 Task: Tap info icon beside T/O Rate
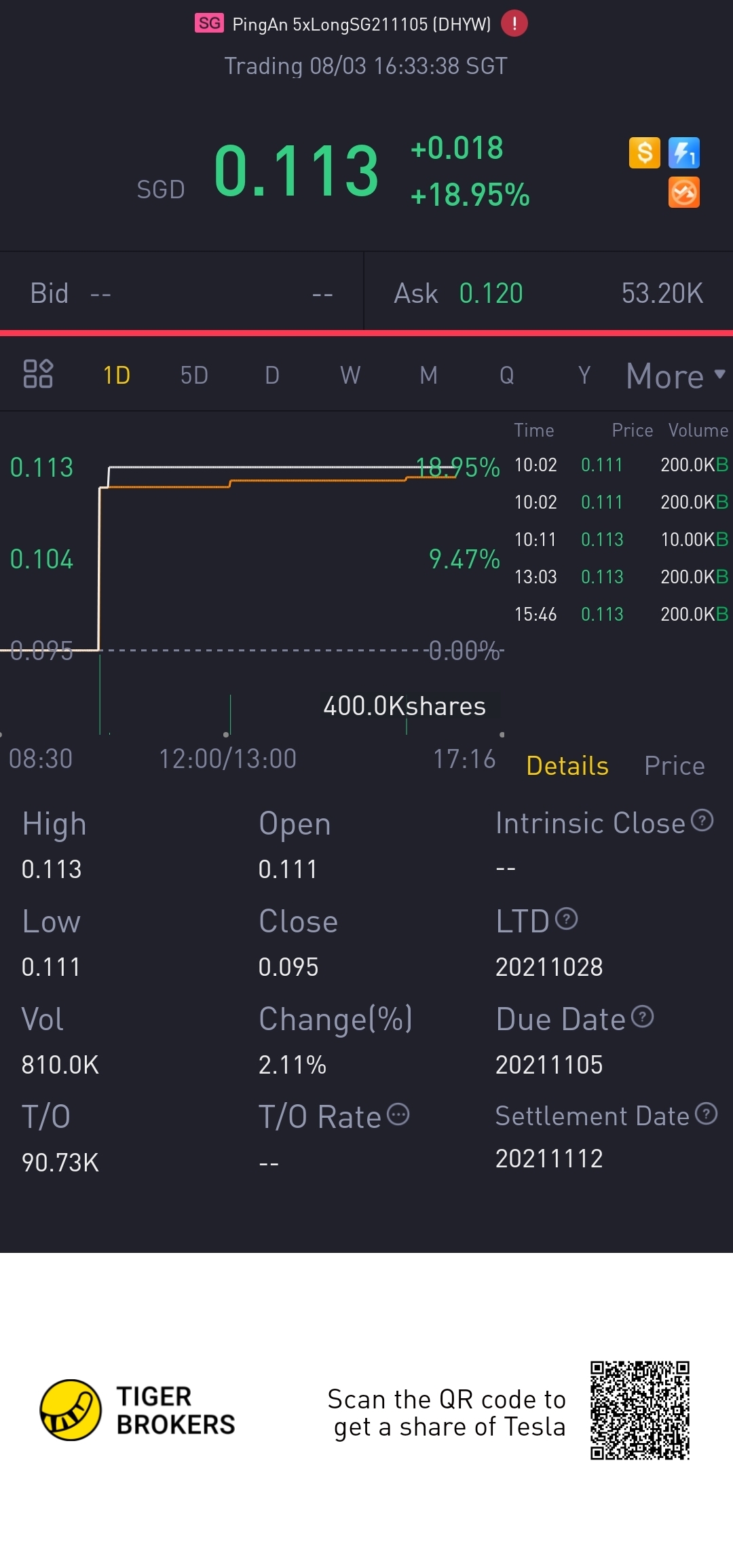pyautogui.click(x=398, y=1114)
